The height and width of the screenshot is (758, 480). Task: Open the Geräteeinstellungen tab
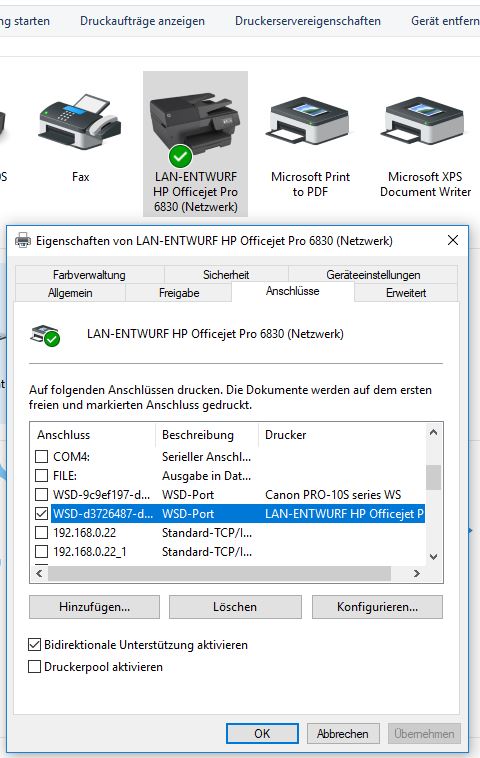pyautogui.click(x=373, y=275)
